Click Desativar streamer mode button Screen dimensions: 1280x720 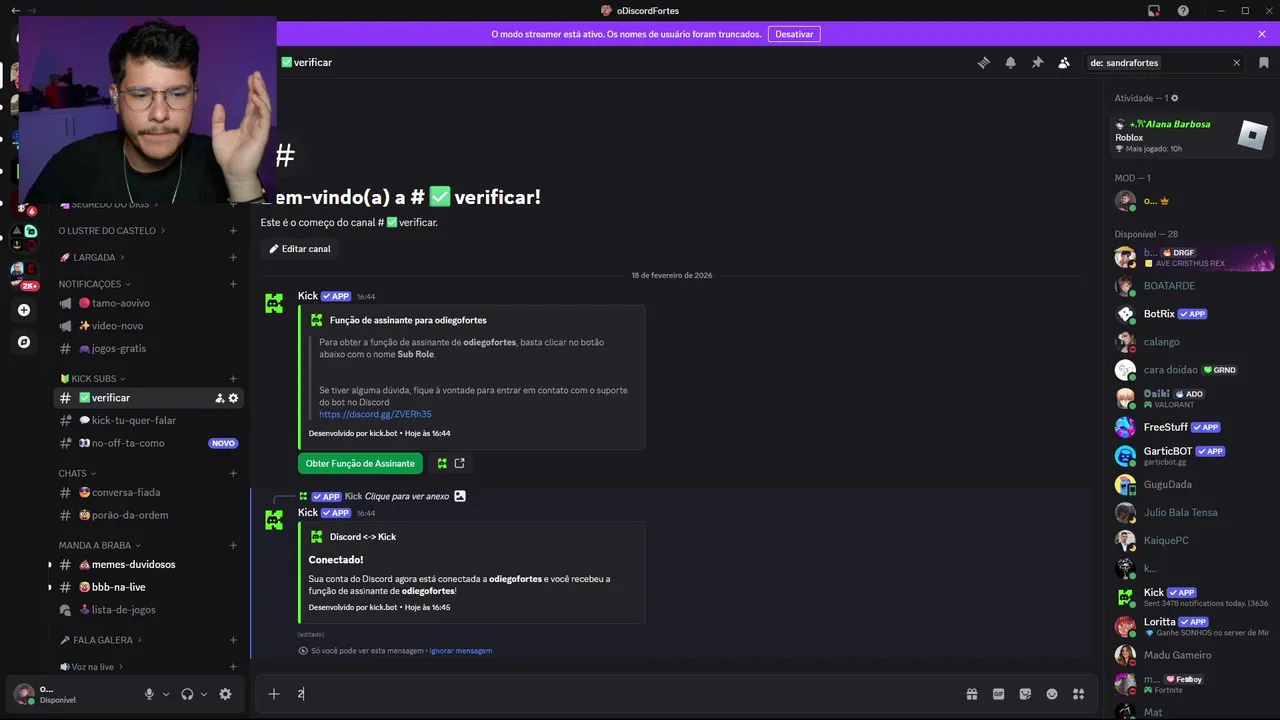pyautogui.click(x=794, y=34)
